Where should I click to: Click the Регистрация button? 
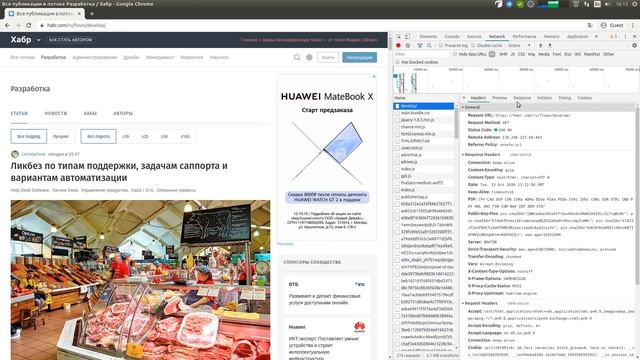tap(359, 58)
